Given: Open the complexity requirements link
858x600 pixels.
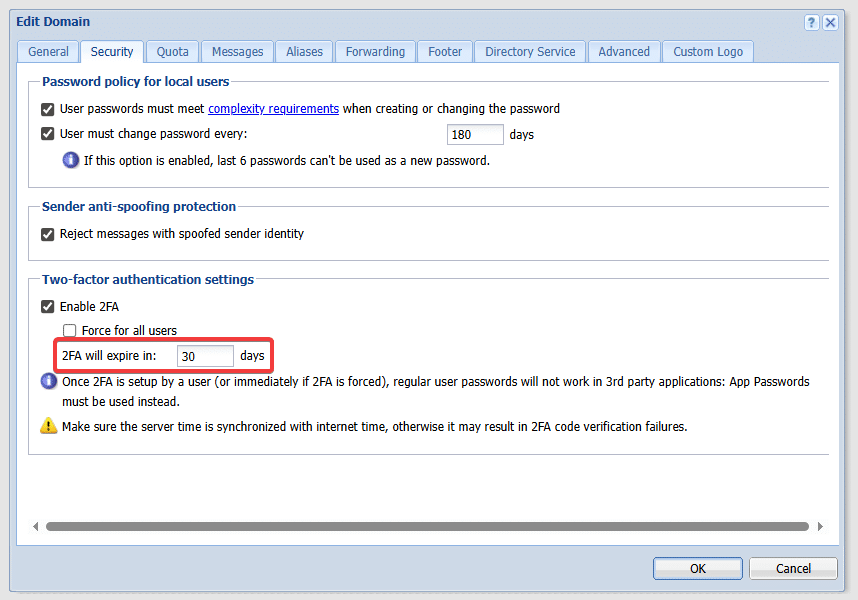Looking at the screenshot, I should pyautogui.click(x=273, y=109).
